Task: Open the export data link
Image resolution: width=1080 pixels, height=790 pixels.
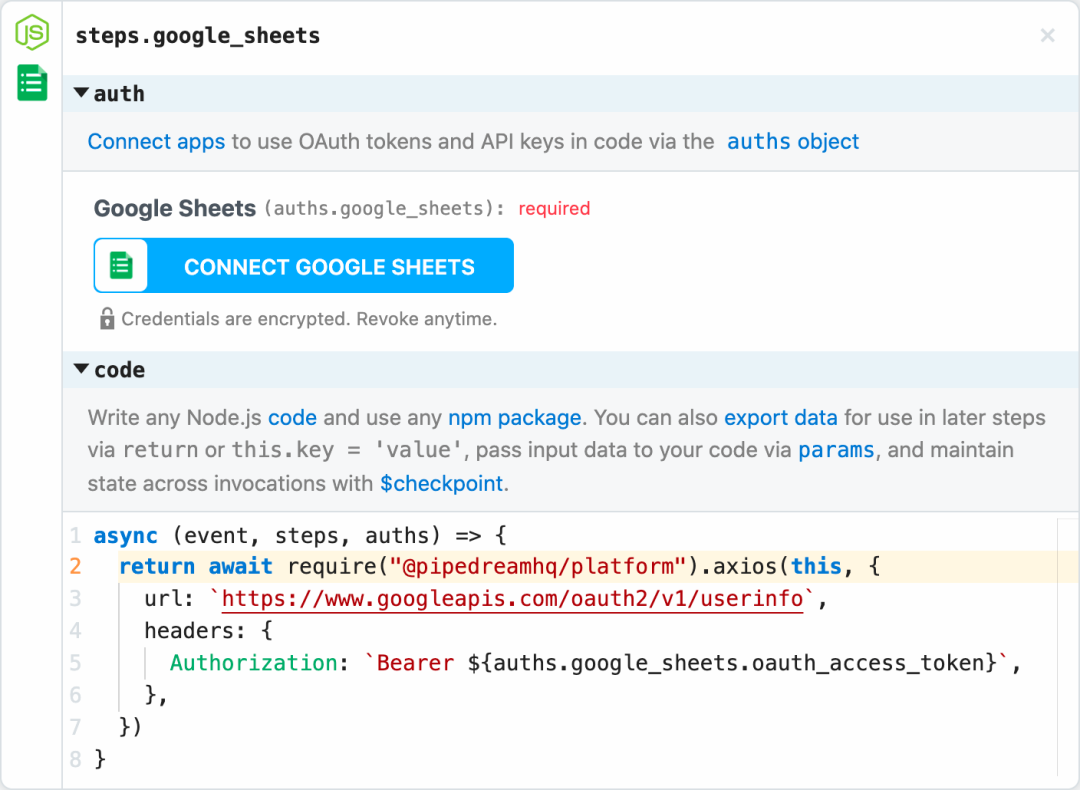Action: click(x=780, y=418)
